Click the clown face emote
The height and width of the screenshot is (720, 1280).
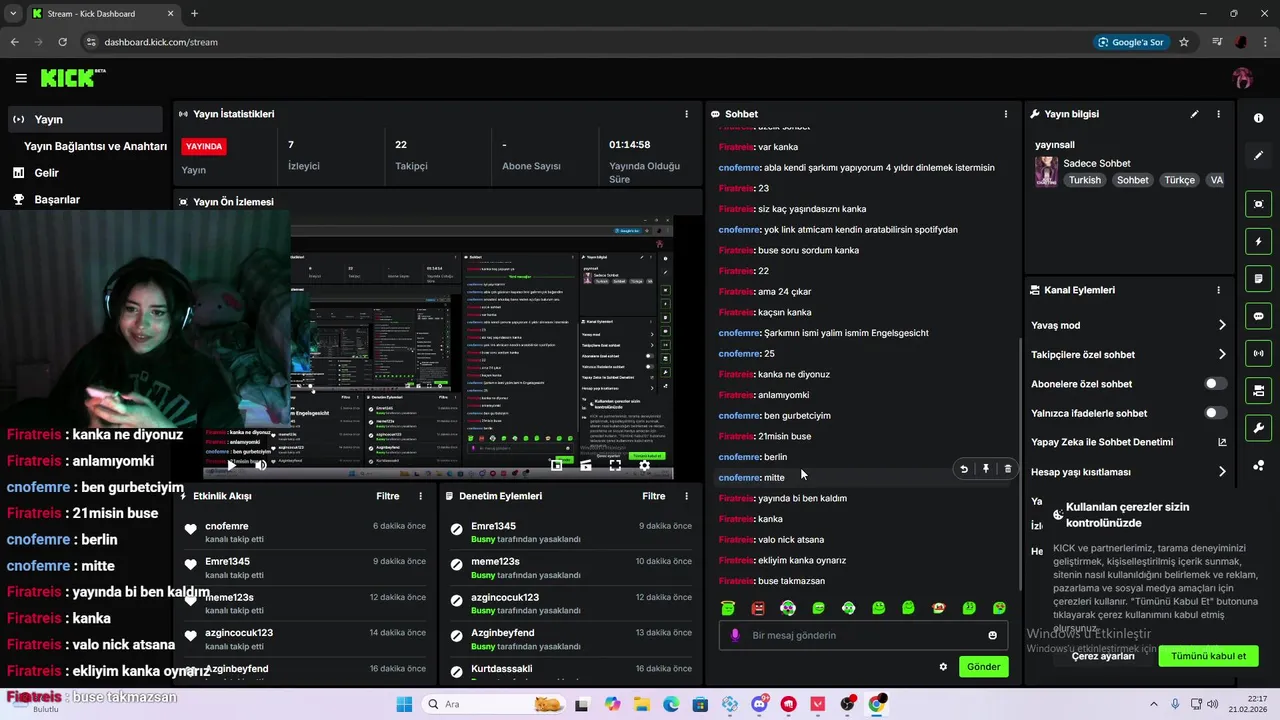788,608
